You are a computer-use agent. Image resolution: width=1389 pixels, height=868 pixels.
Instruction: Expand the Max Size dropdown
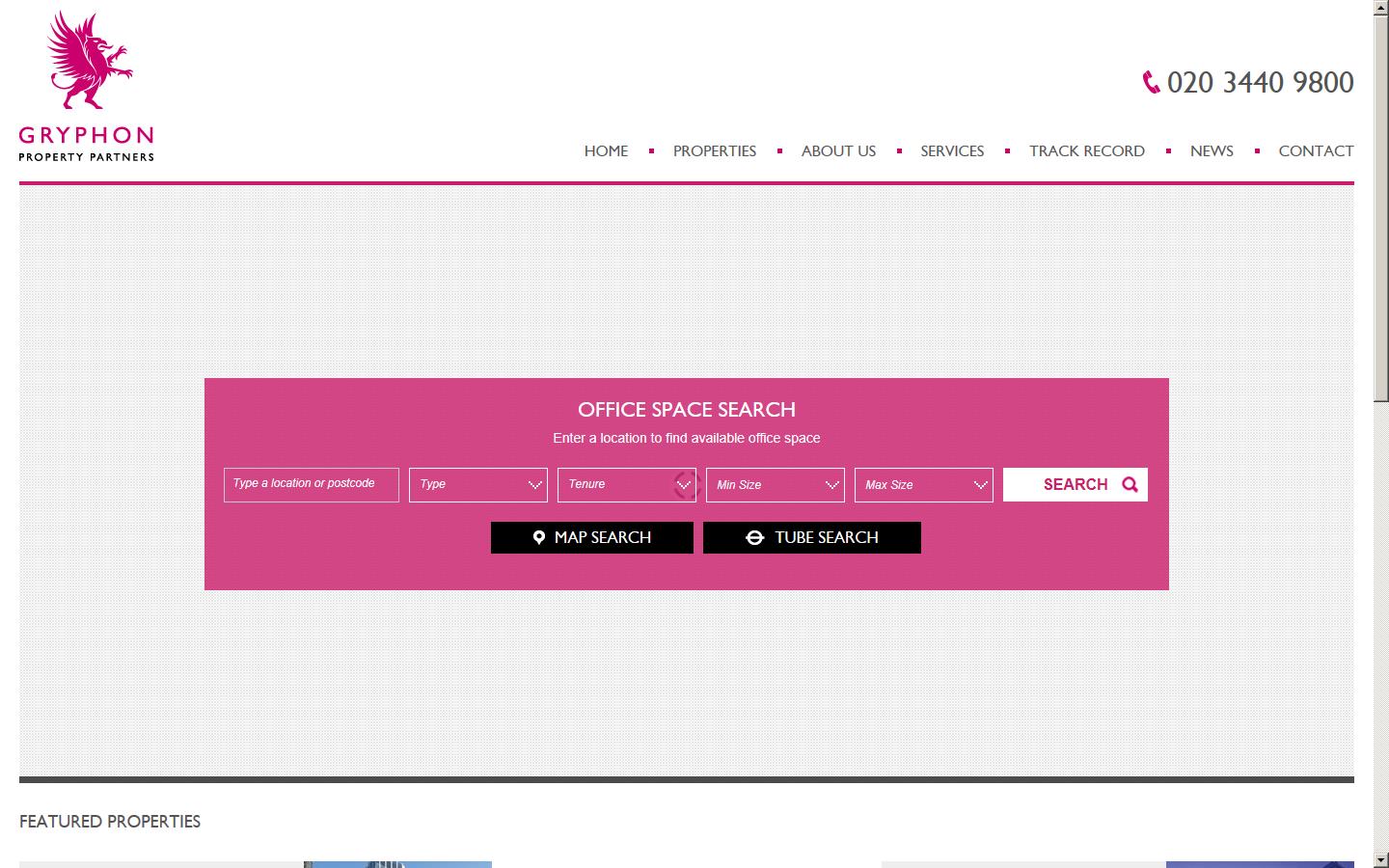tap(923, 485)
